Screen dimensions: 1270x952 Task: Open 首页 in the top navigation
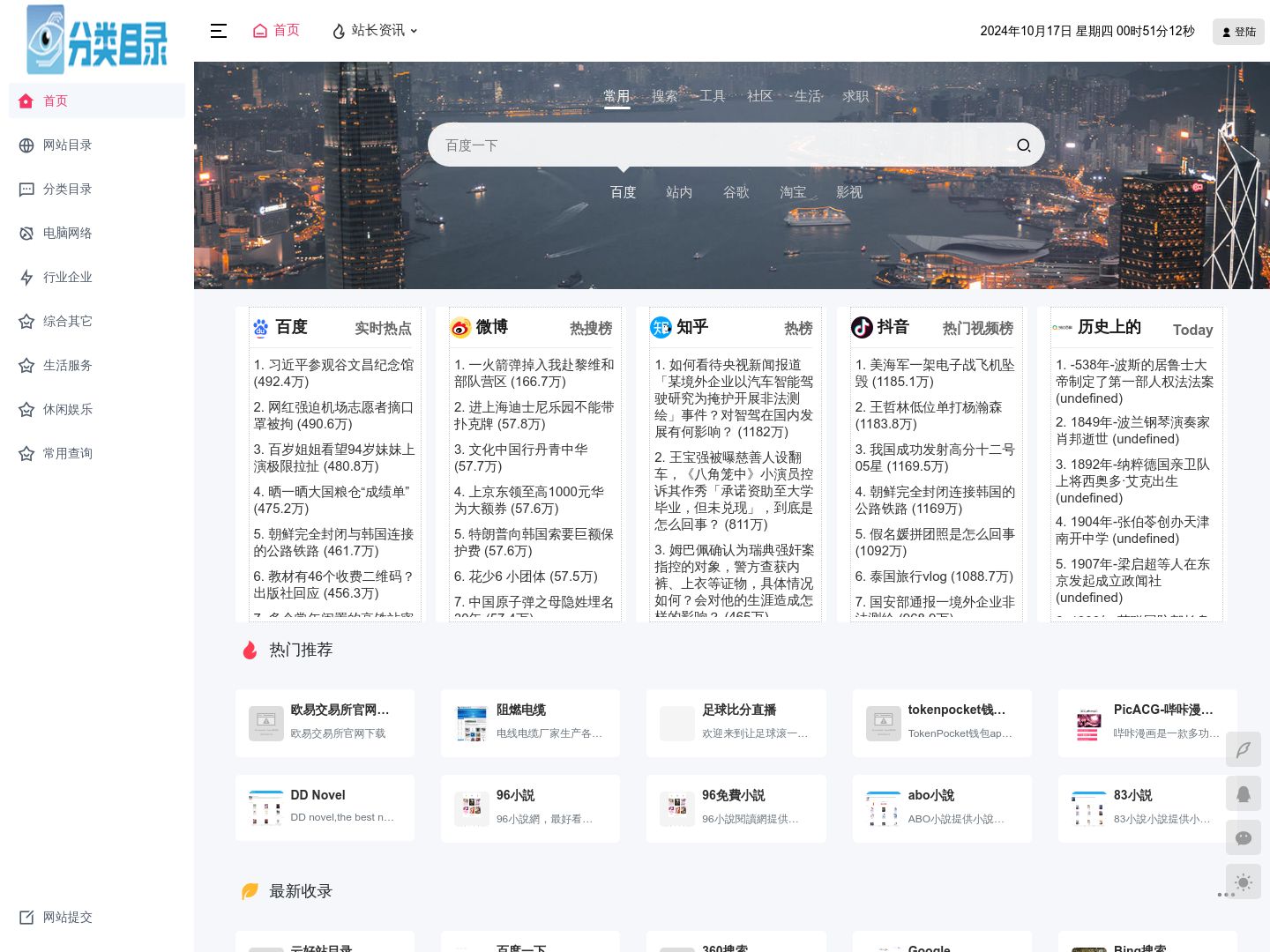276,30
